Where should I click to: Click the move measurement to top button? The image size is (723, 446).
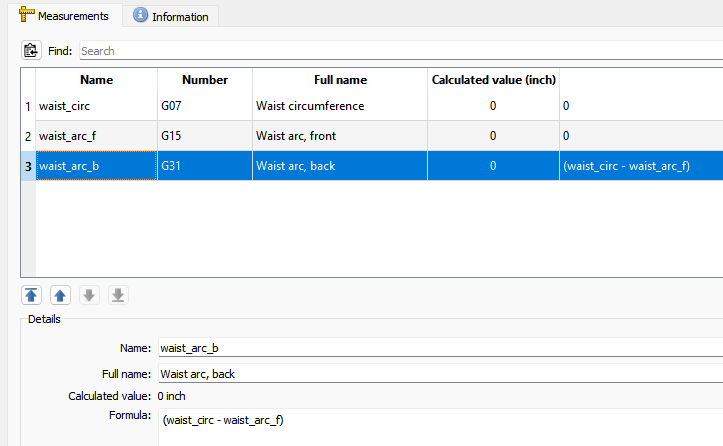(31, 295)
